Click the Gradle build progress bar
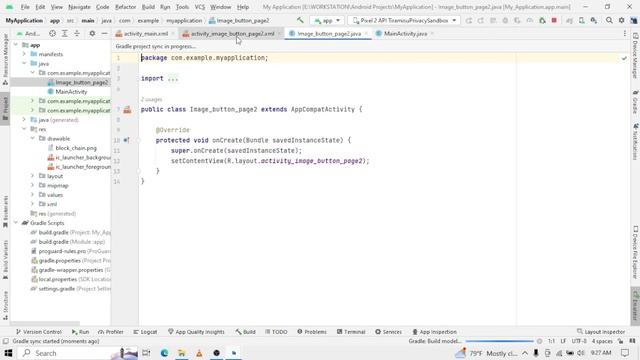The height and width of the screenshot is (360, 640). [500, 341]
